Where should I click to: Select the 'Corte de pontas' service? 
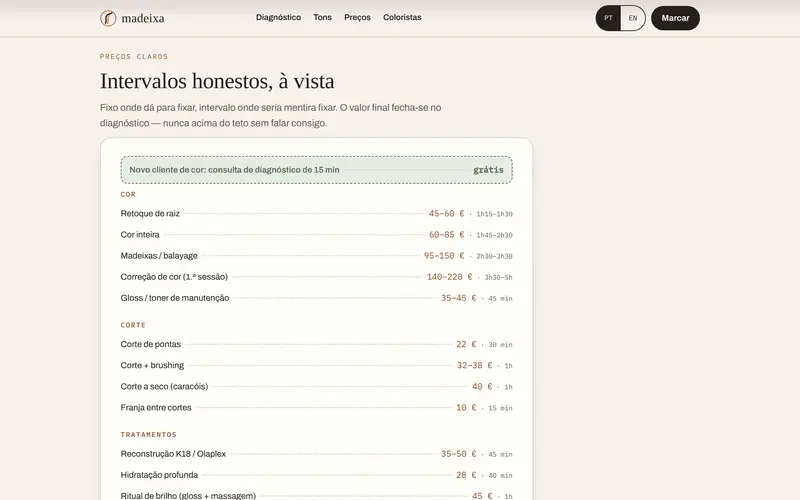pos(151,344)
